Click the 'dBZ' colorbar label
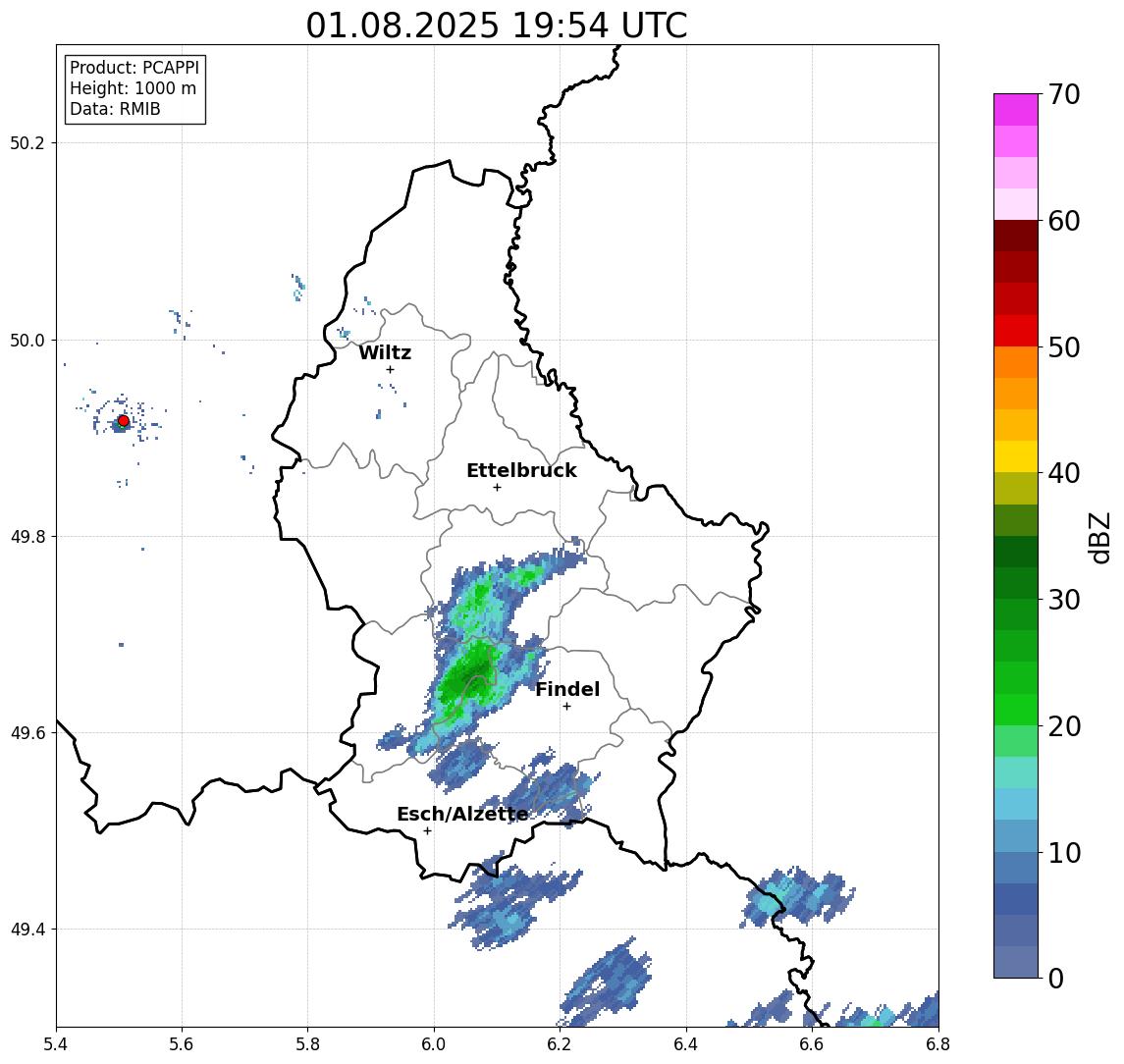This screenshot has width=1124, height=1064. coord(1098,537)
